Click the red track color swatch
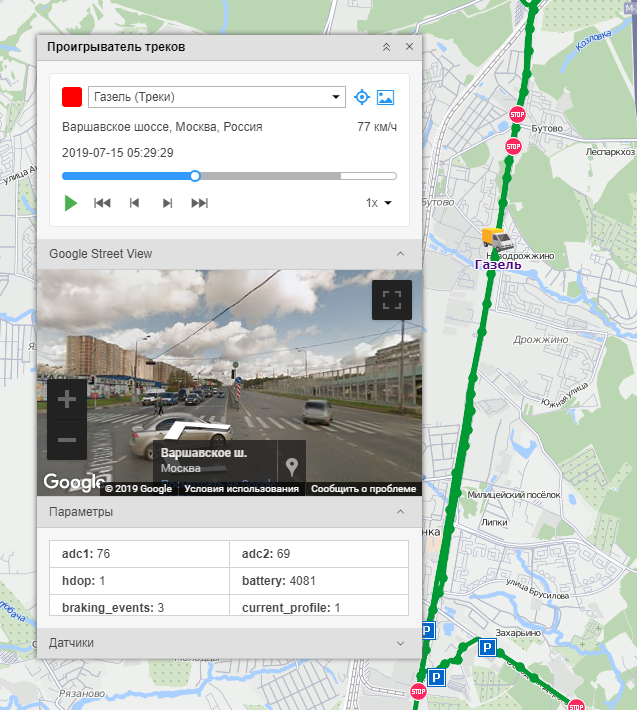Screen dimensions: 637x710 pos(72,97)
